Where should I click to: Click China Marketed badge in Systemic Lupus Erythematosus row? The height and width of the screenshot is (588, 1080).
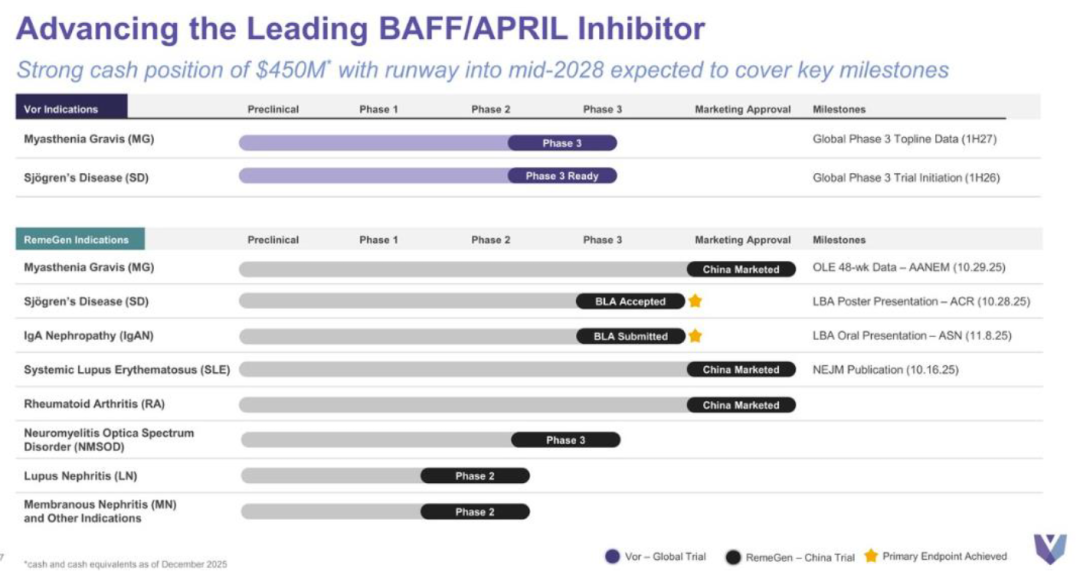click(x=741, y=370)
